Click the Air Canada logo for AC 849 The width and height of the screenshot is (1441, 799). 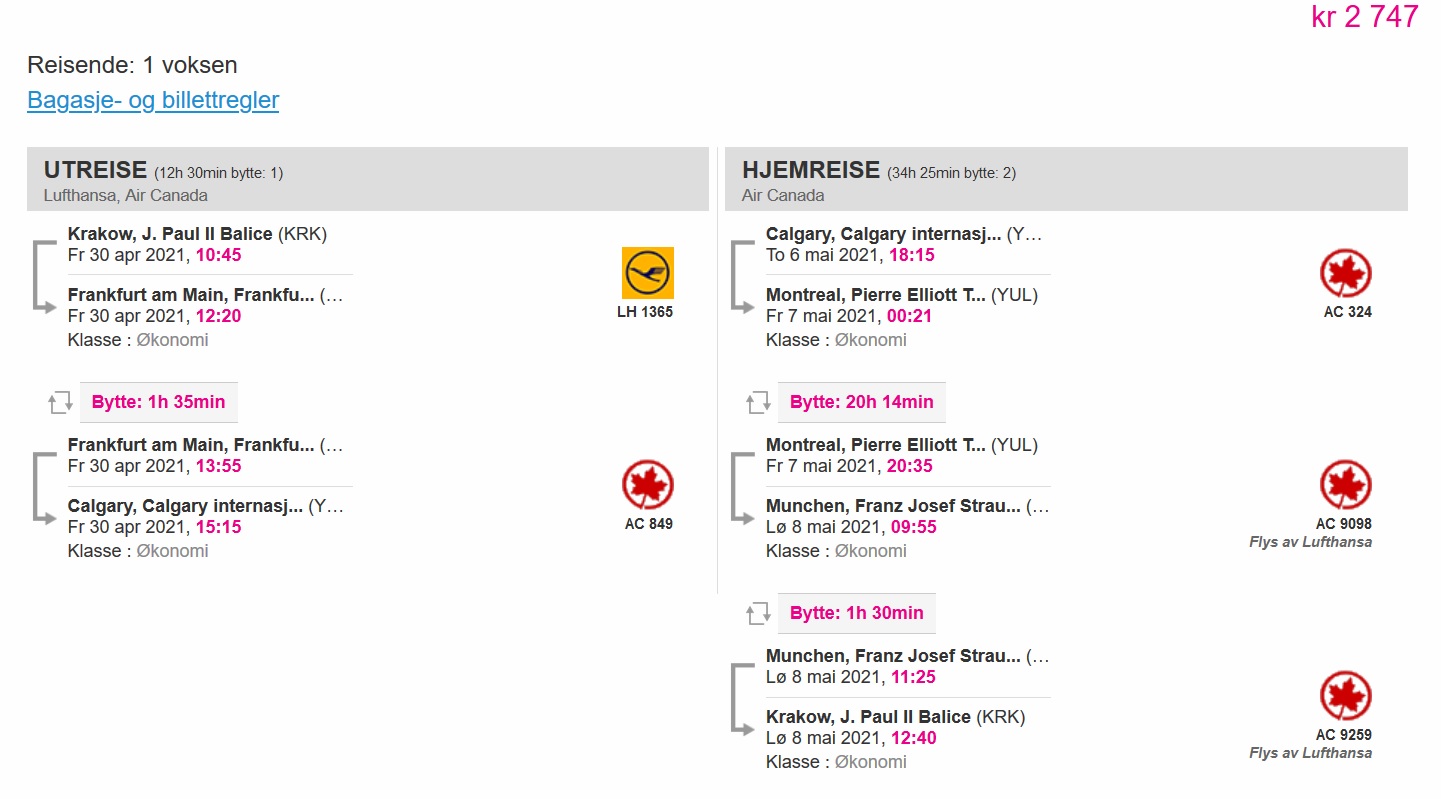pyautogui.click(x=648, y=485)
